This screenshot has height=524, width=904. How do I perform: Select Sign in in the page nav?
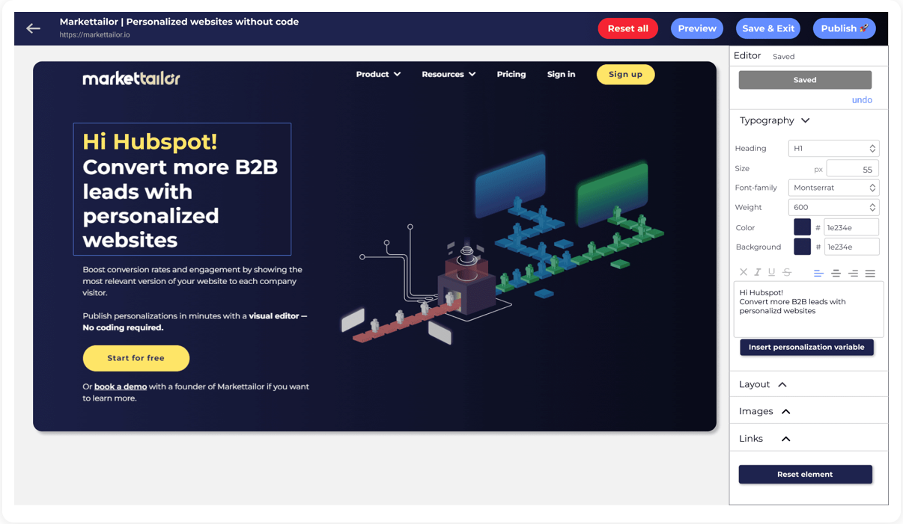[561, 74]
